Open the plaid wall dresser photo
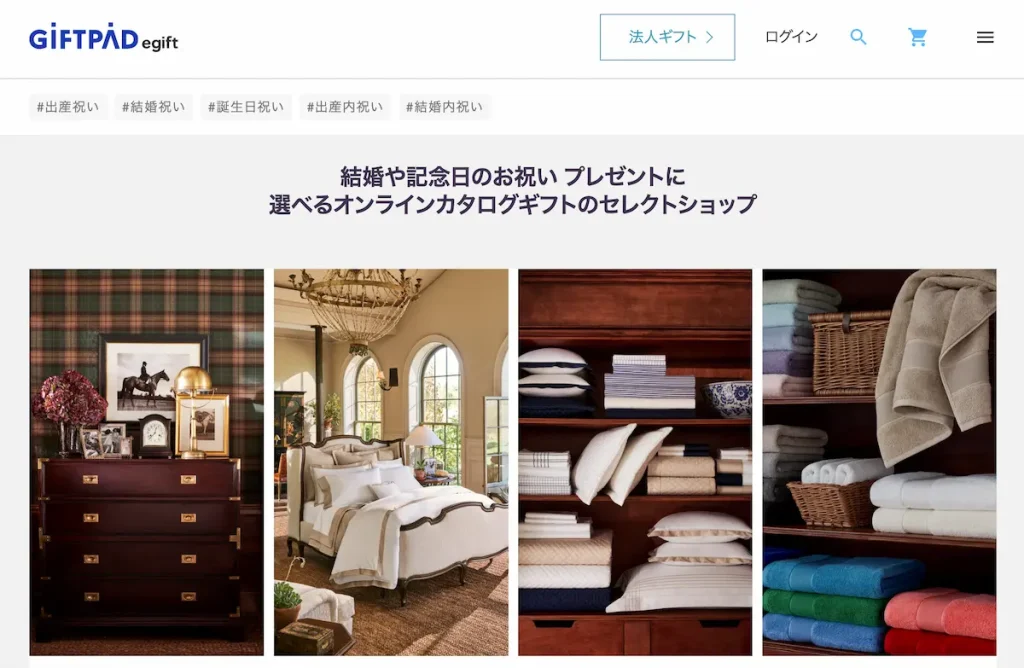 click(146, 462)
